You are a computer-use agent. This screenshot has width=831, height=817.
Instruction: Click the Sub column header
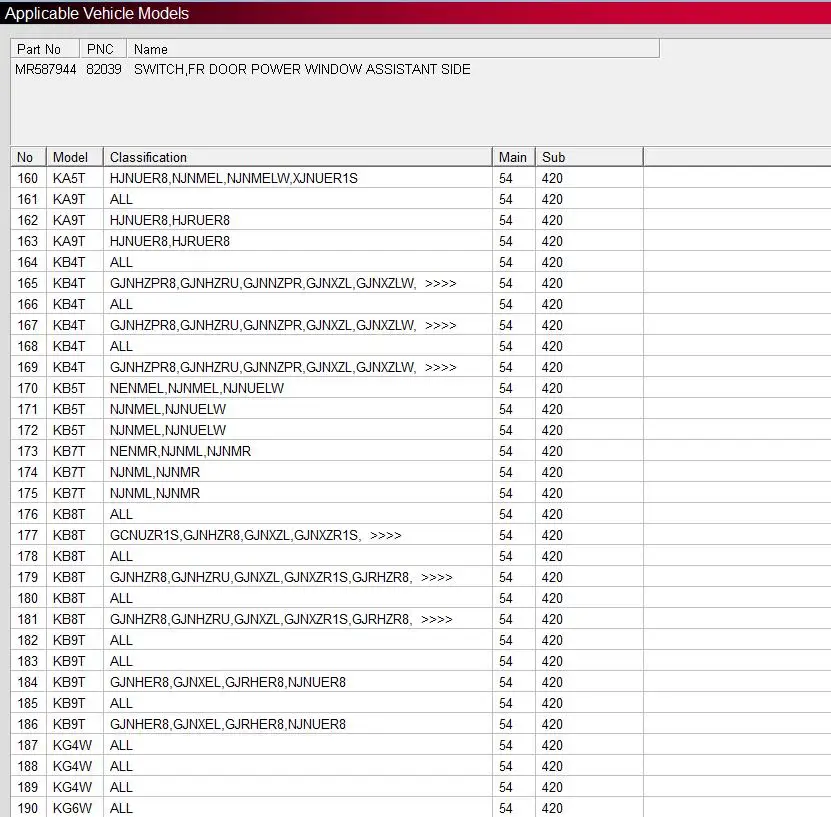click(x=589, y=157)
